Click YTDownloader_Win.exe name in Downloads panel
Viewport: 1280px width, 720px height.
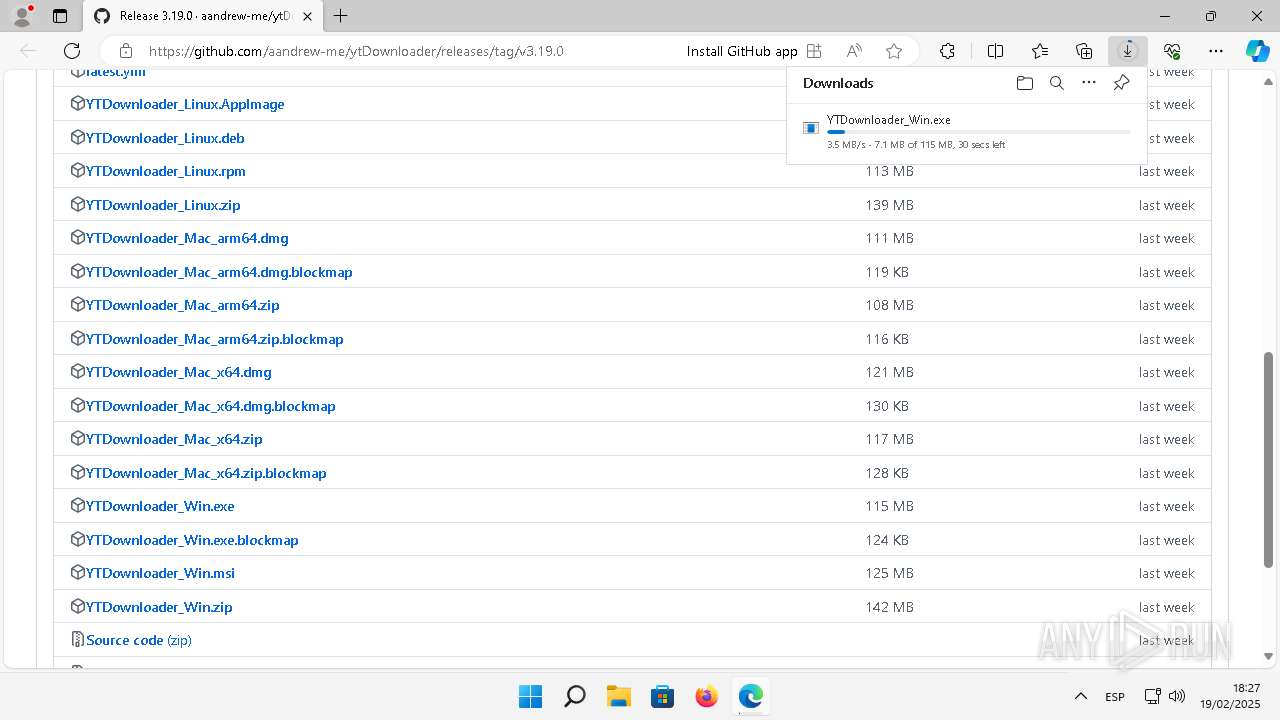889,120
